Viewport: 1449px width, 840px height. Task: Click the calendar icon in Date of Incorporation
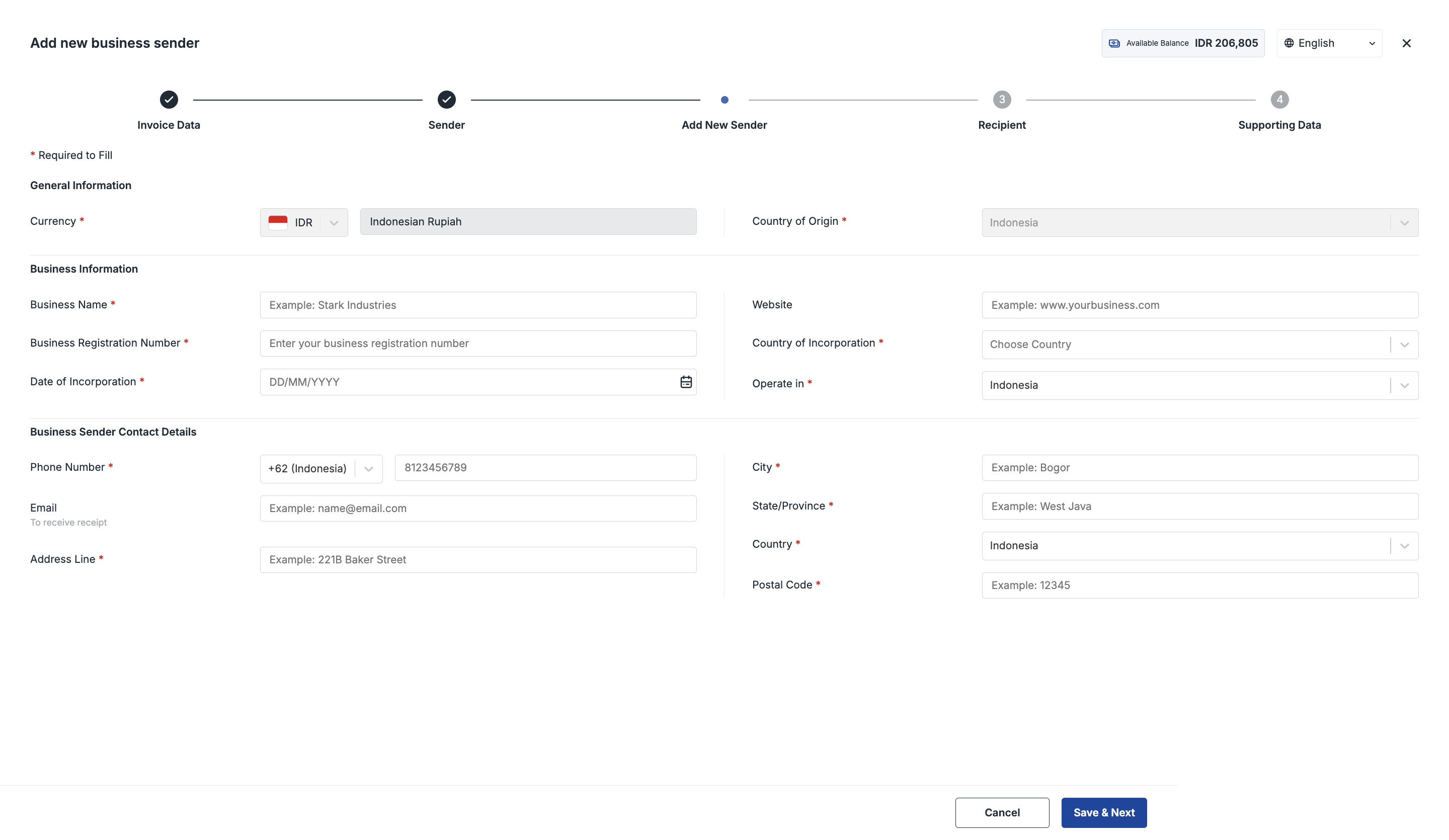[686, 382]
